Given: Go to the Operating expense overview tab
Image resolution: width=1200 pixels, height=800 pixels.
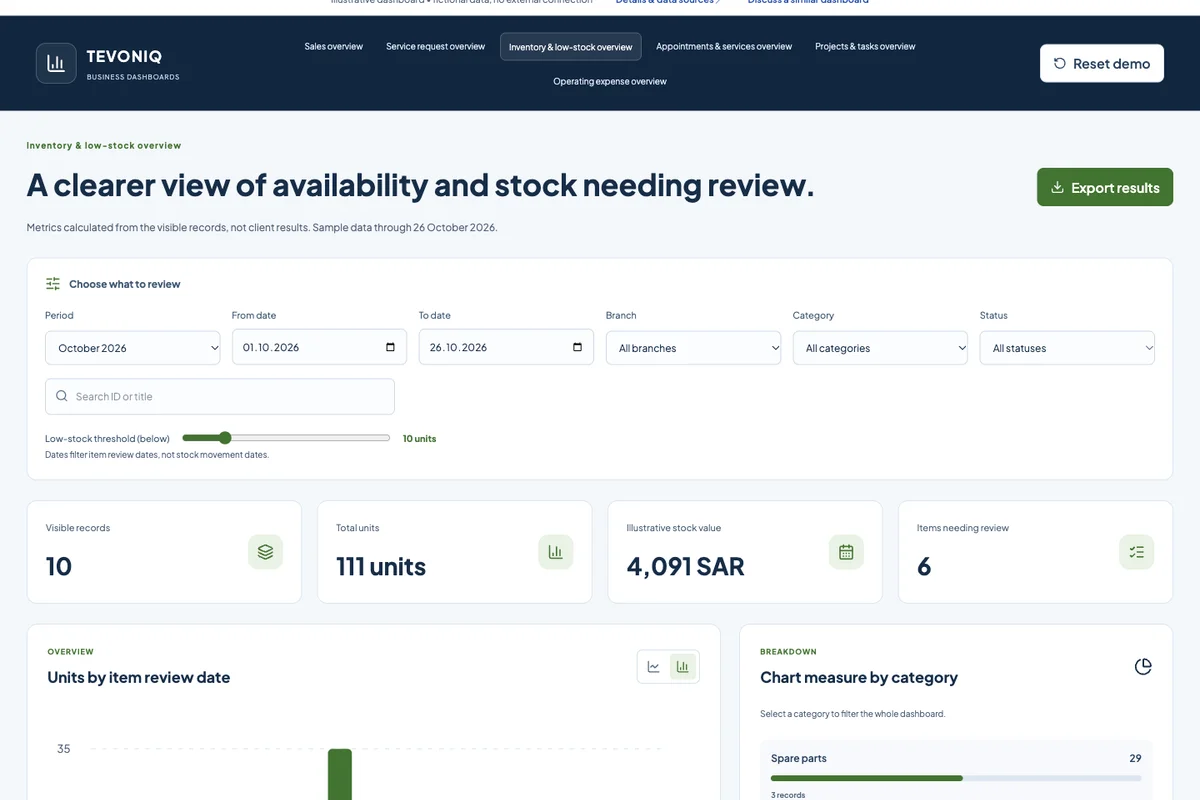Looking at the screenshot, I should [x=610, y=81].
